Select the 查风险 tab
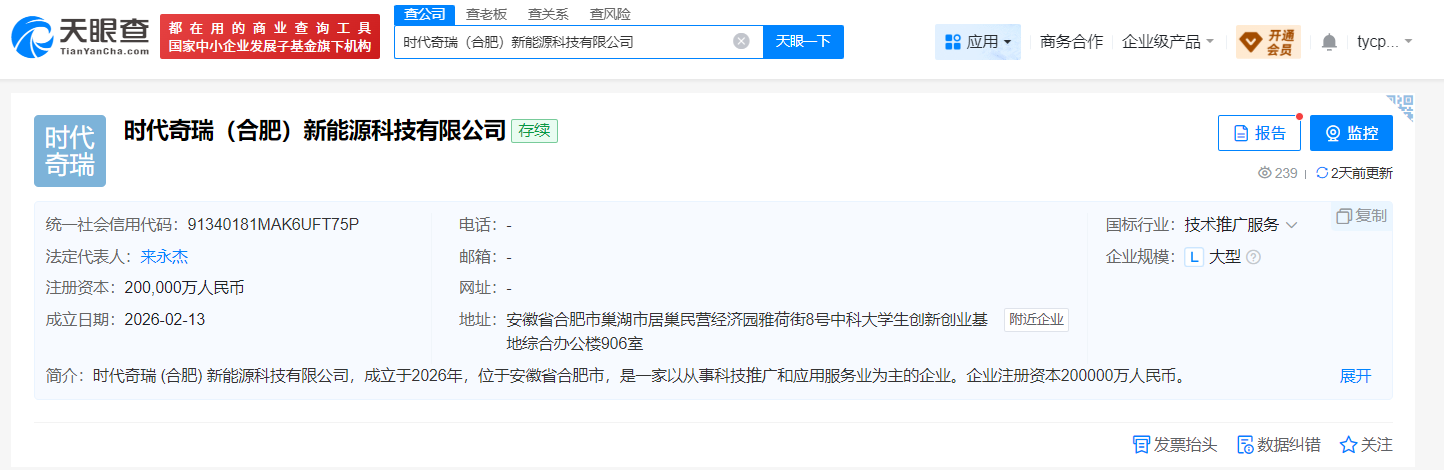Viewport: 1444px width, 470px height. 610,14
